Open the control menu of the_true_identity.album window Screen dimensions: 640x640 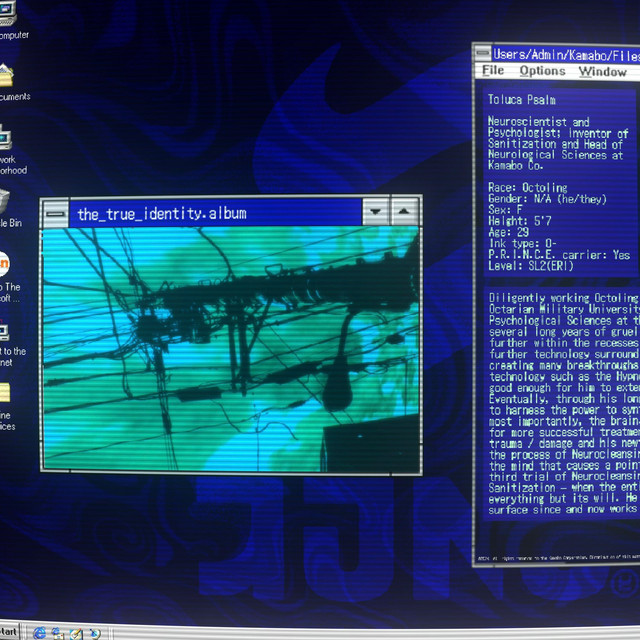click(x=56, y=213)
